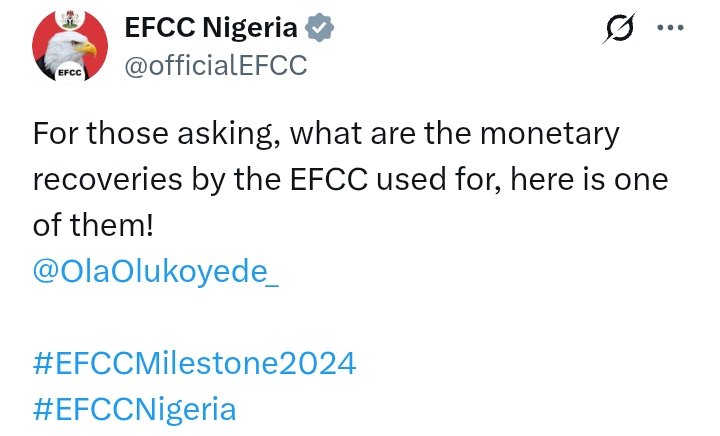Open the Grok explain-this-post icon
This screenshot has height=436, width=720.
[619, 30]
